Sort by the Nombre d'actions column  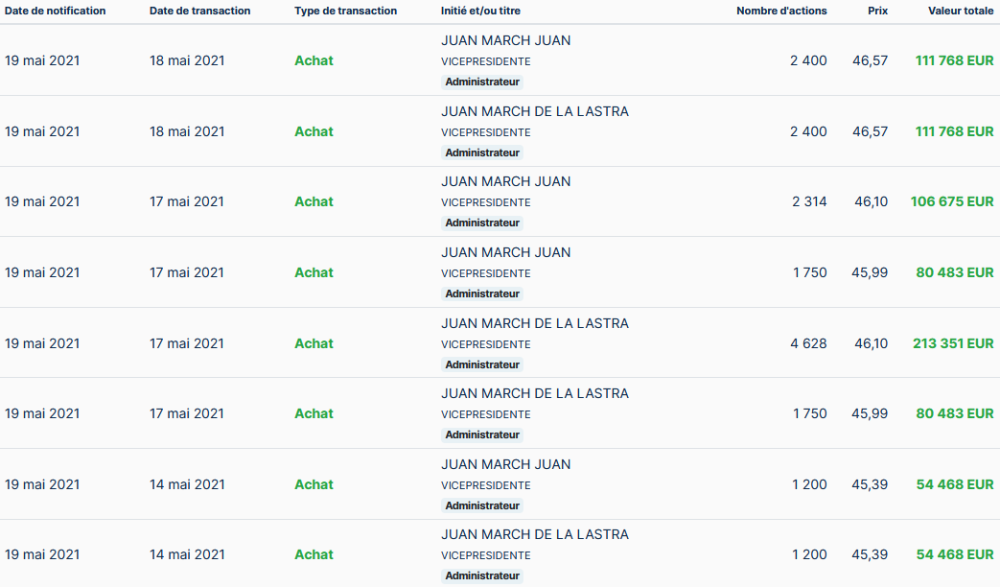pos(781,11)
